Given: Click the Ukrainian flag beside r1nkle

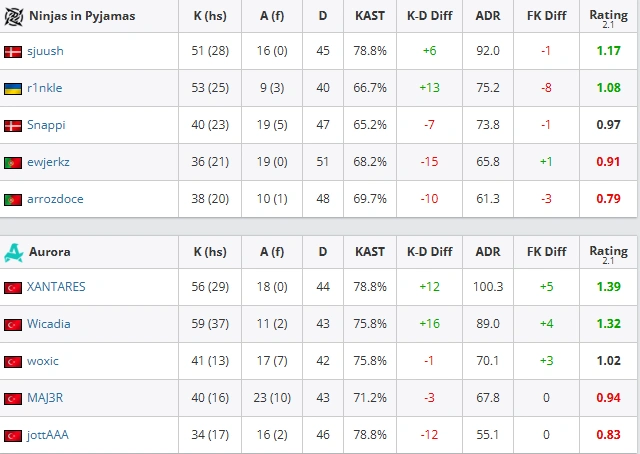Looking at the screenshot, I should (x=13, y=89).
